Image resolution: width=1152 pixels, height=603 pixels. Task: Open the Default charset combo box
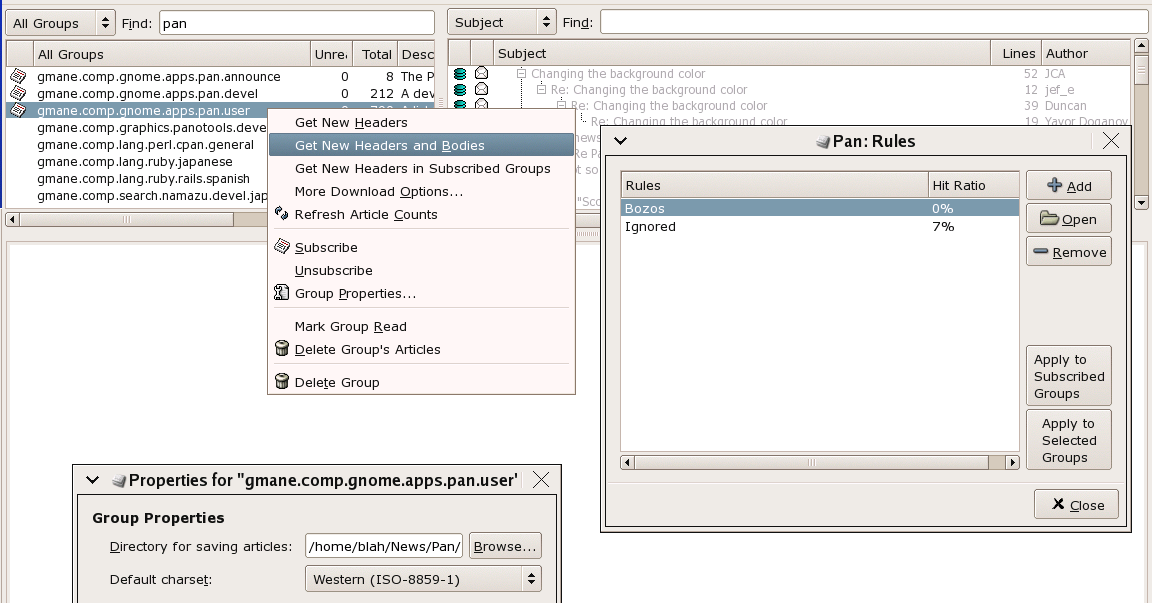click(423, 579)
